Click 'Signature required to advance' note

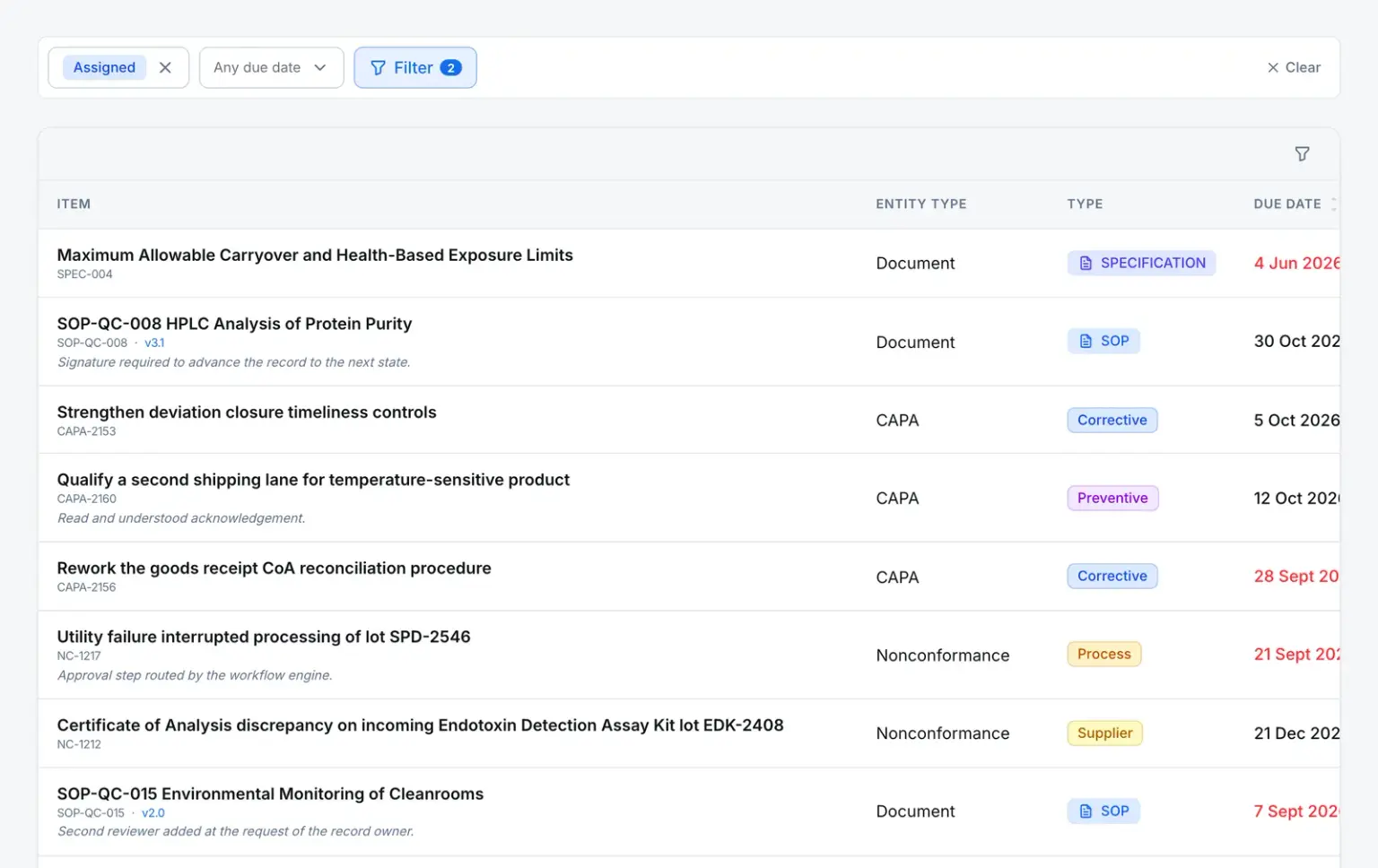pos(234,362)
